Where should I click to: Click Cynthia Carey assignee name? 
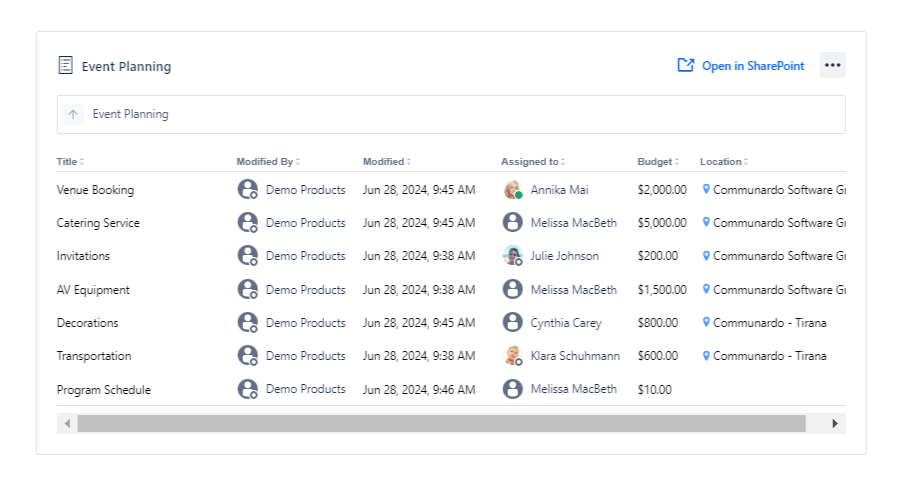(x=565, y=323)
